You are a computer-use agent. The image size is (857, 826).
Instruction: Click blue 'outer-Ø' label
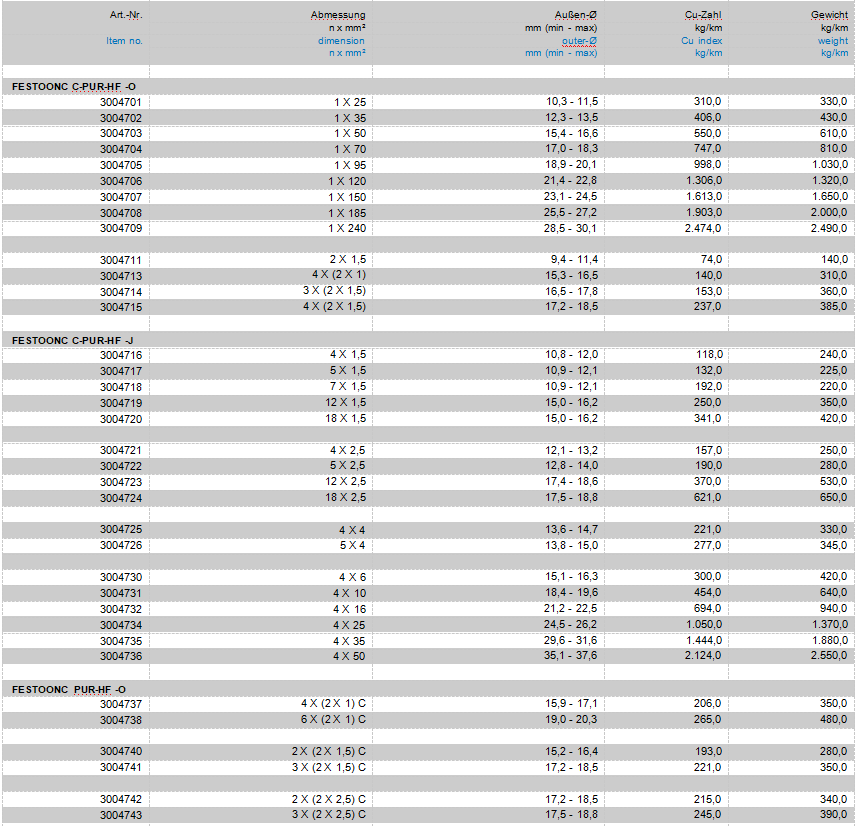pyautogui.click(x=579, y=40)
